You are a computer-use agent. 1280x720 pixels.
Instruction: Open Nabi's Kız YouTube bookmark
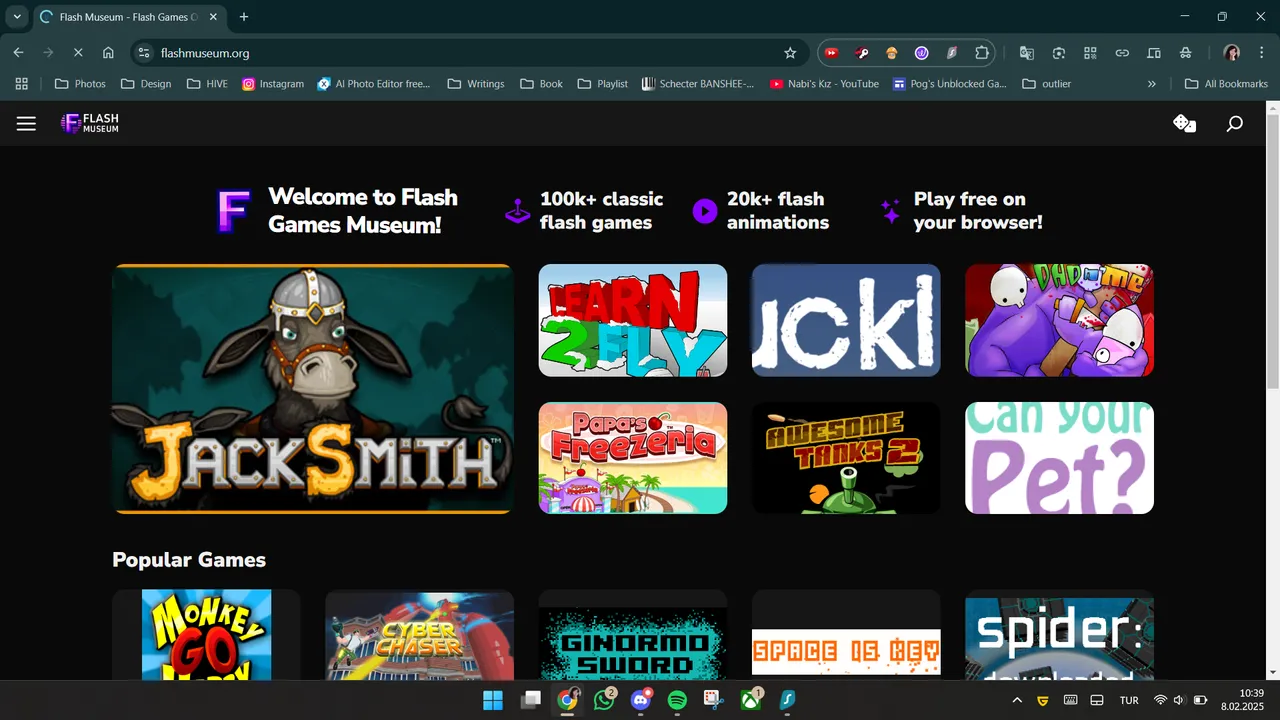tap(825, 84)
